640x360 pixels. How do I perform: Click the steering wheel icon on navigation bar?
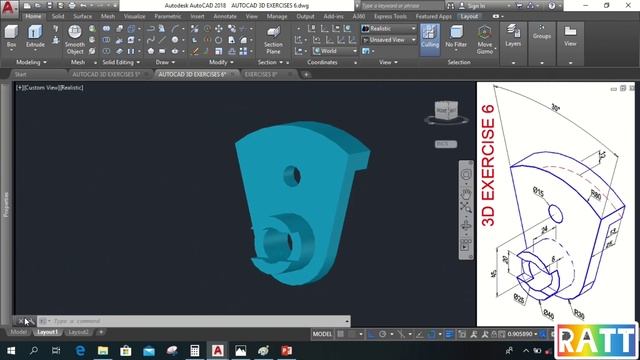pos(466,174)
